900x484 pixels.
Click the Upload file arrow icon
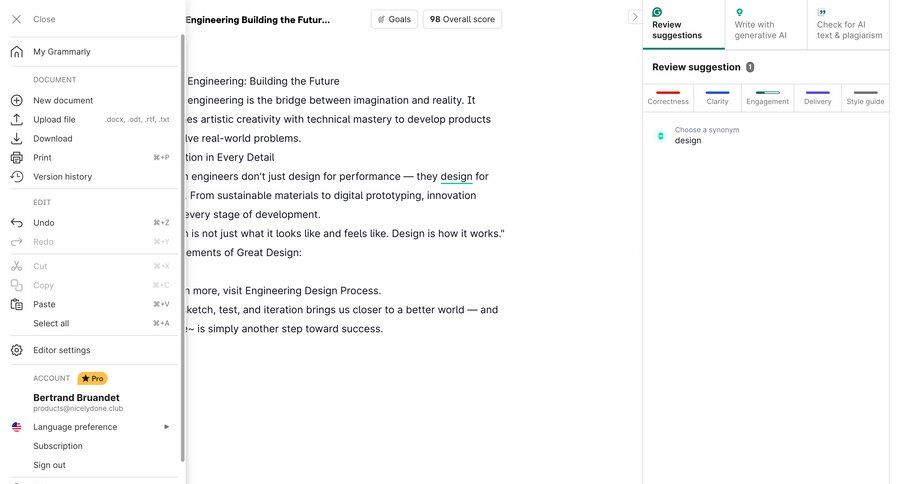pyautogui.click(x=17, y=119)
